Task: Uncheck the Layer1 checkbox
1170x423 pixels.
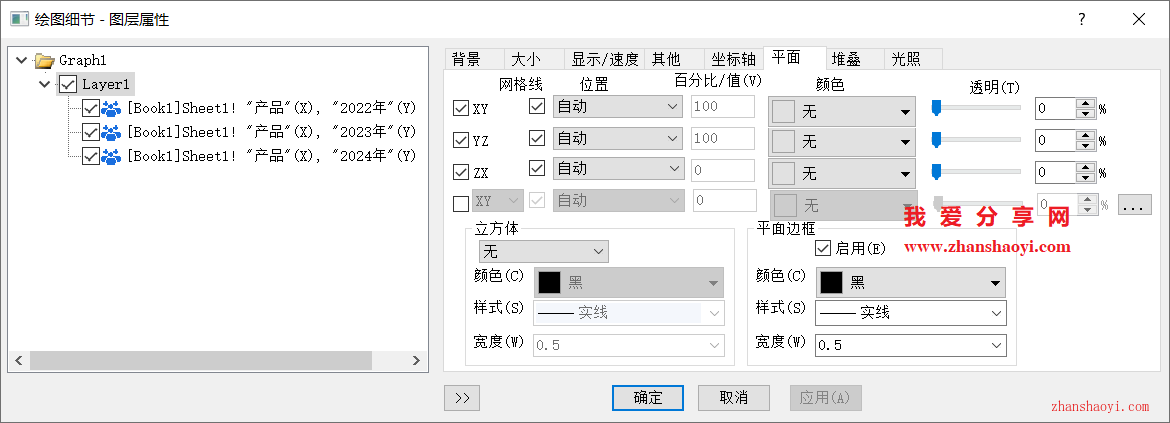Action: click(x=68, y=84)
